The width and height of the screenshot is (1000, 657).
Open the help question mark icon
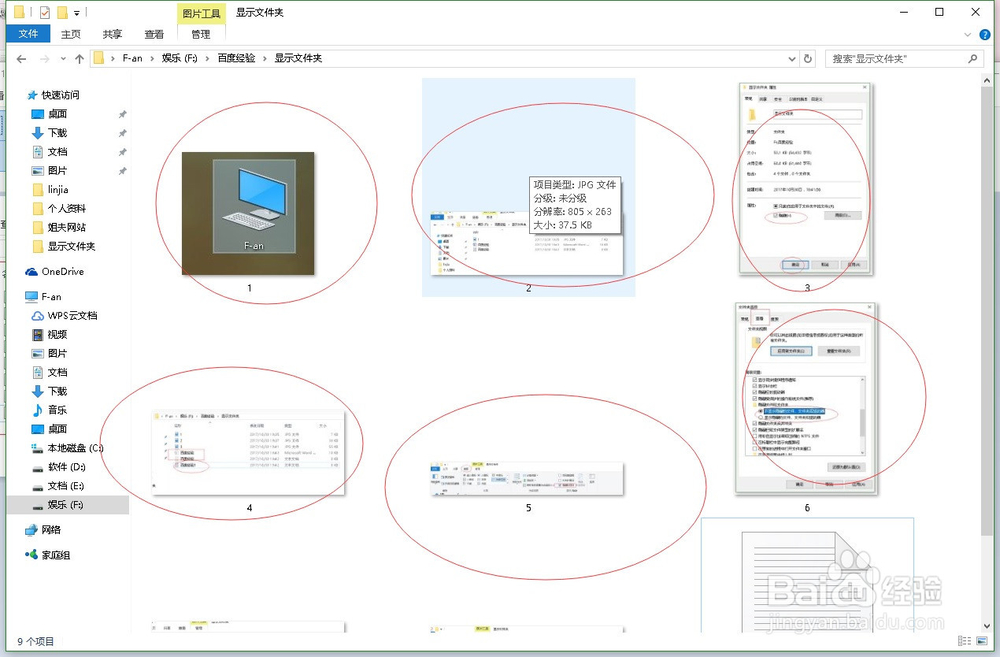pyautogui.click(x=985, y=34)
